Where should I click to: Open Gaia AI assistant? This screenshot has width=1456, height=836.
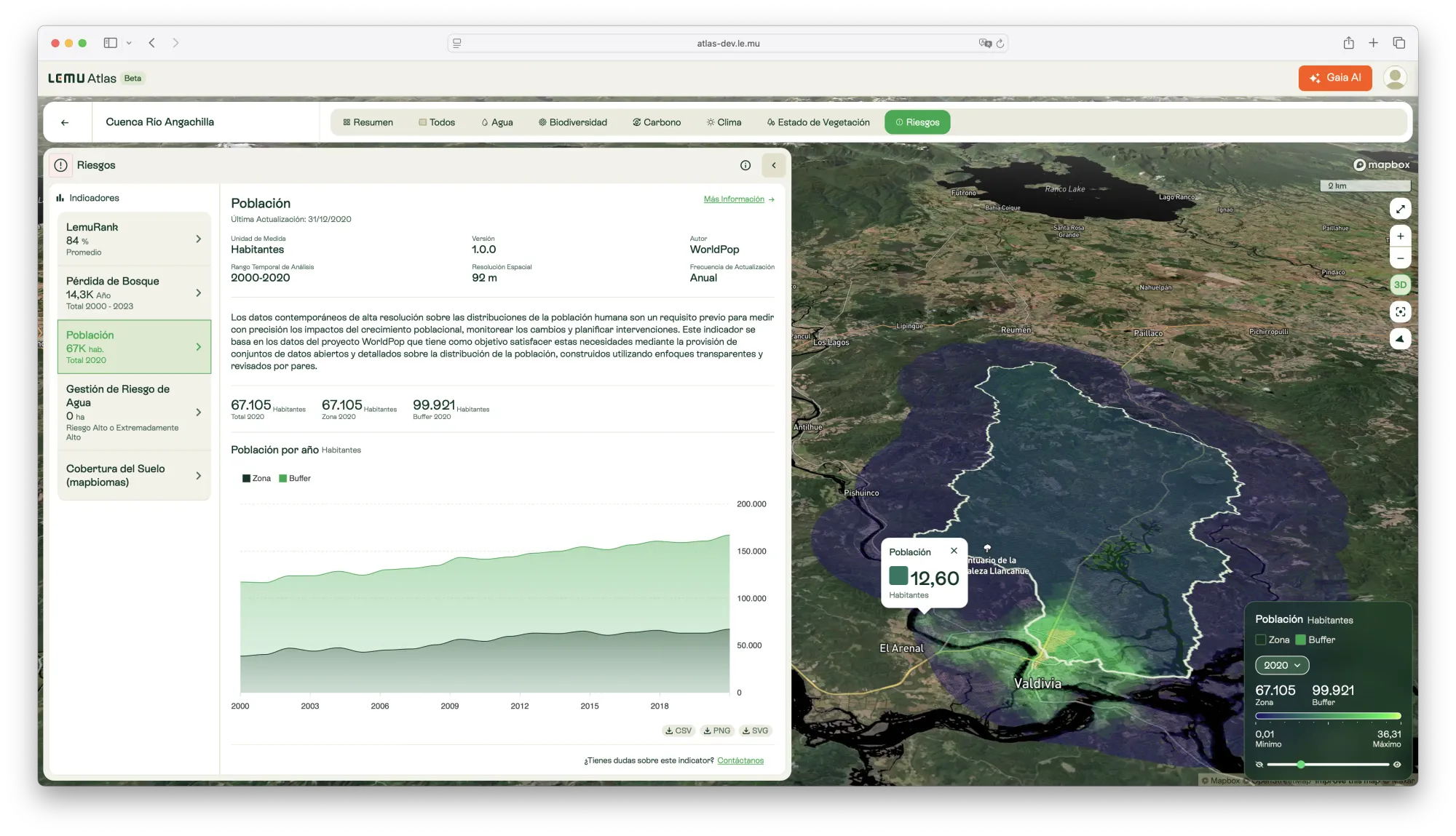(x=1335, y=78)
